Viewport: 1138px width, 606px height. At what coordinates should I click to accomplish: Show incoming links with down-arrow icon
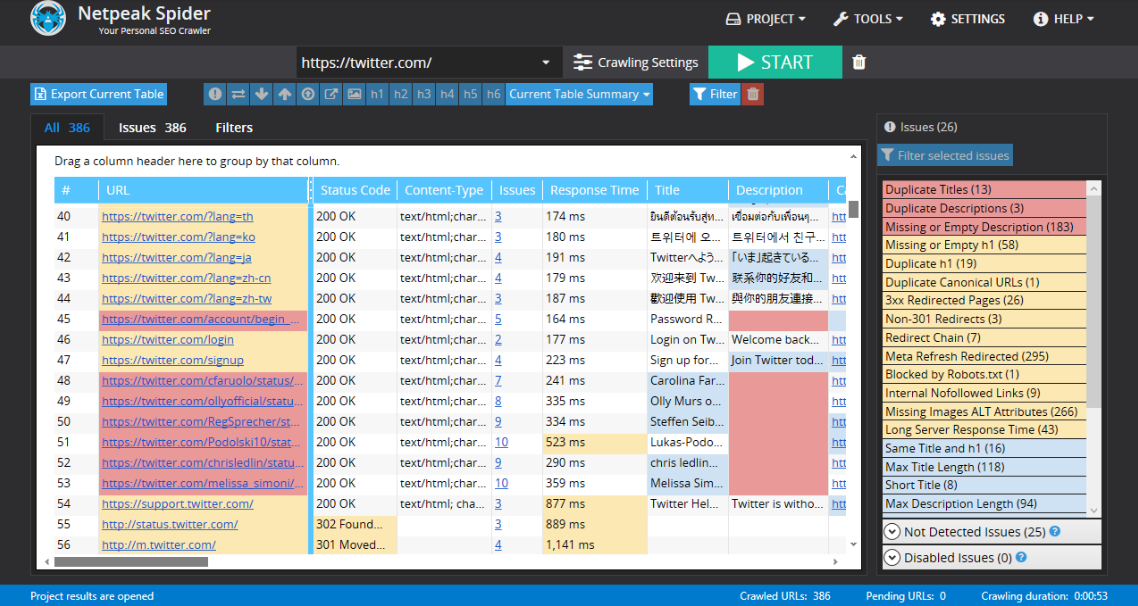[261, 94]
